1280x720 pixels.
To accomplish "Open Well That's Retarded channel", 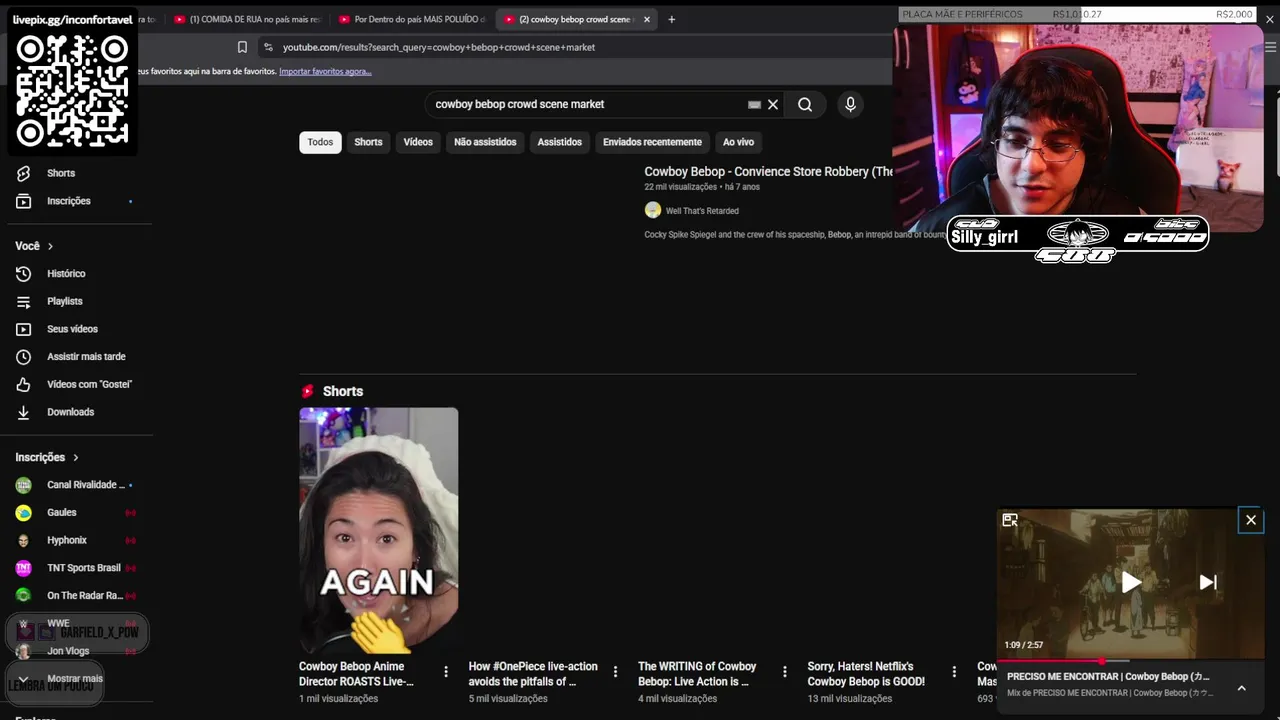I will 702,211.
